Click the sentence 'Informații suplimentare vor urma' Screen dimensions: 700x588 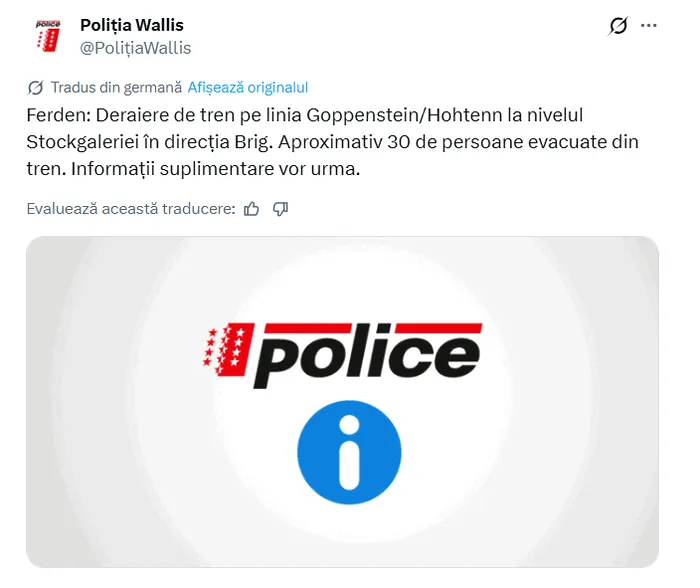215,169
